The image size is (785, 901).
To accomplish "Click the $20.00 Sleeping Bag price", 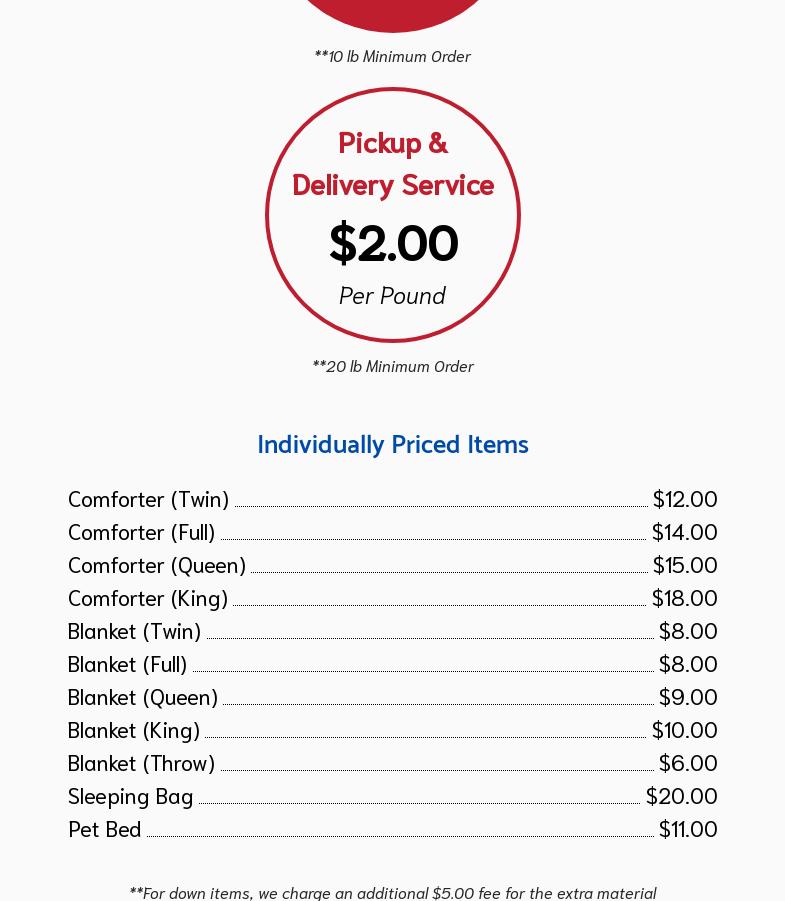I will coord(681,795).
